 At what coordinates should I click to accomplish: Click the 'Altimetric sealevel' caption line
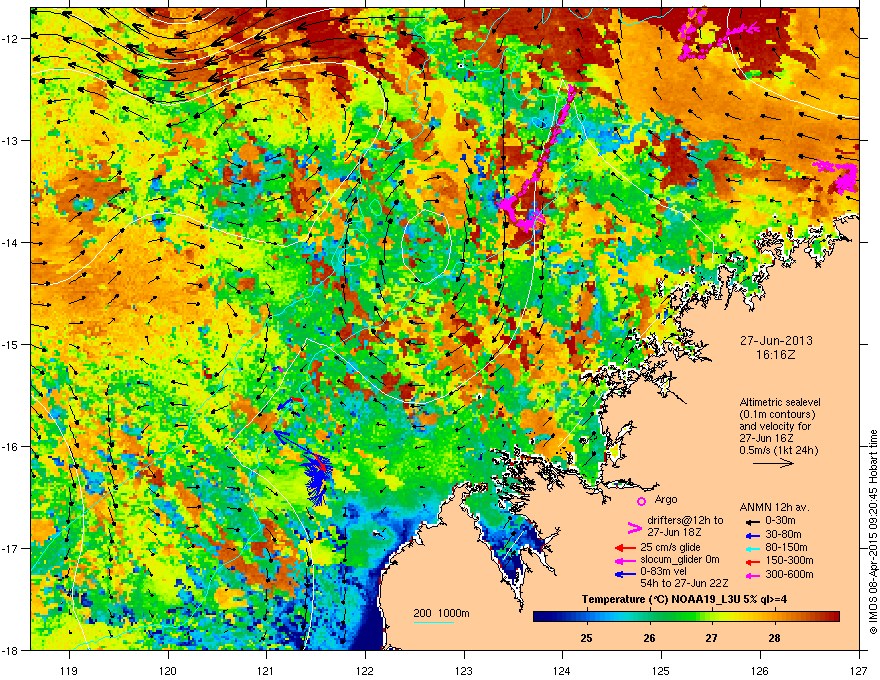click(780, 402)
